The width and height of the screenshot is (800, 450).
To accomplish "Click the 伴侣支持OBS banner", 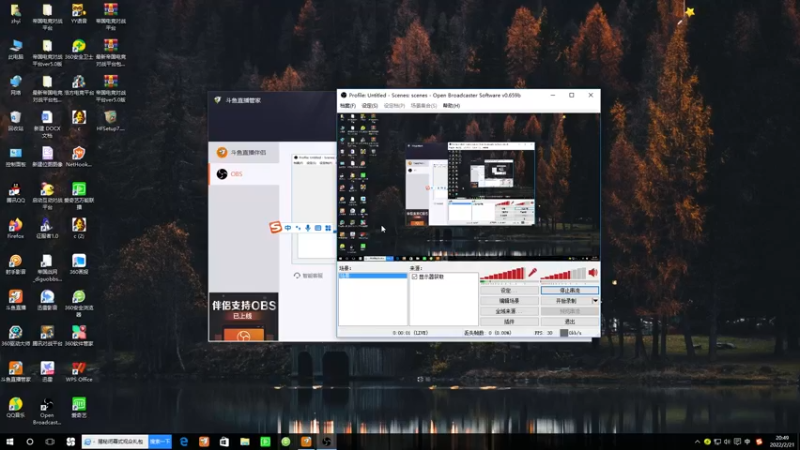I will tap(244, 316).
